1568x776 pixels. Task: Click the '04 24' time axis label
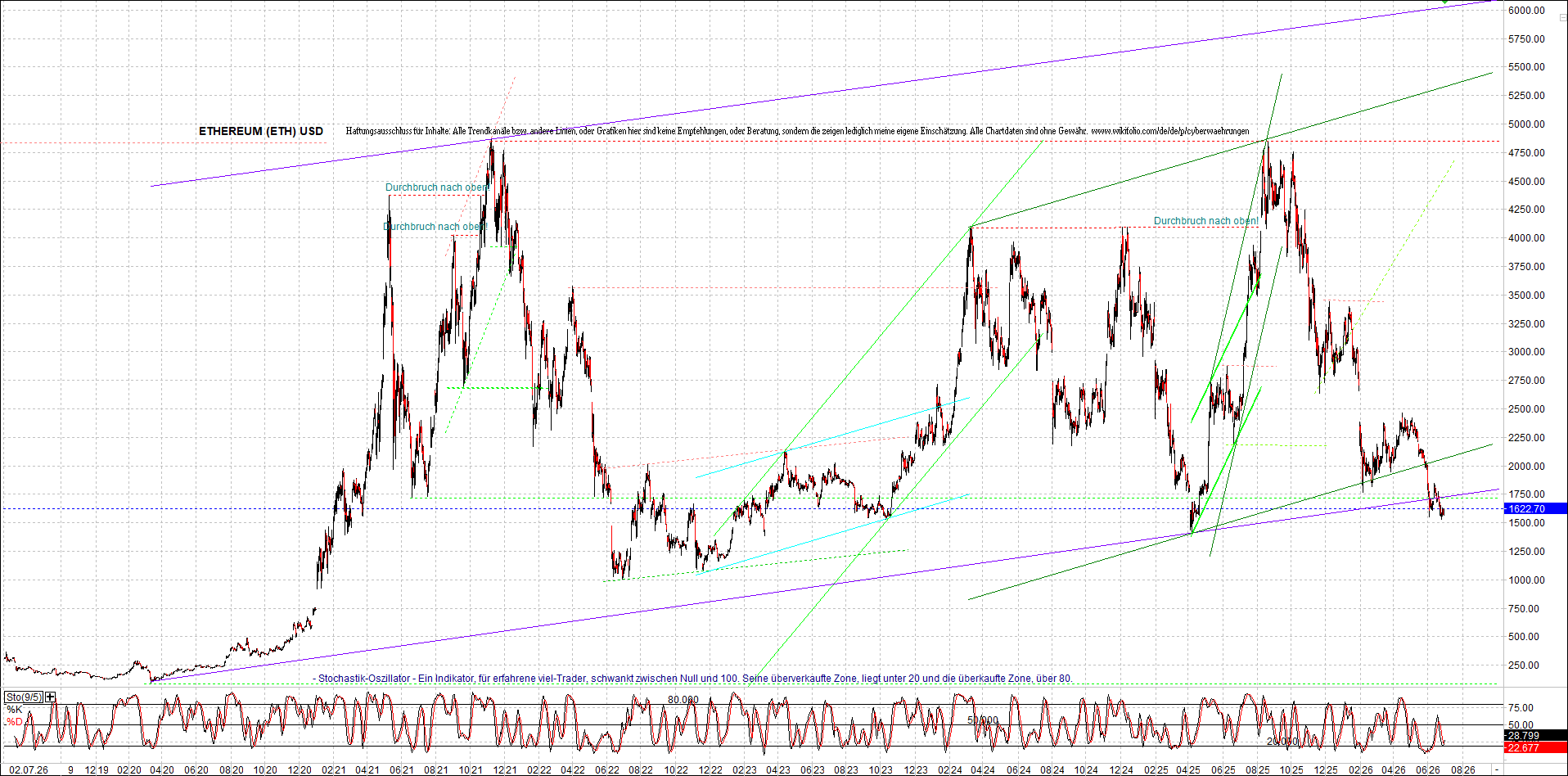point(983,770)
